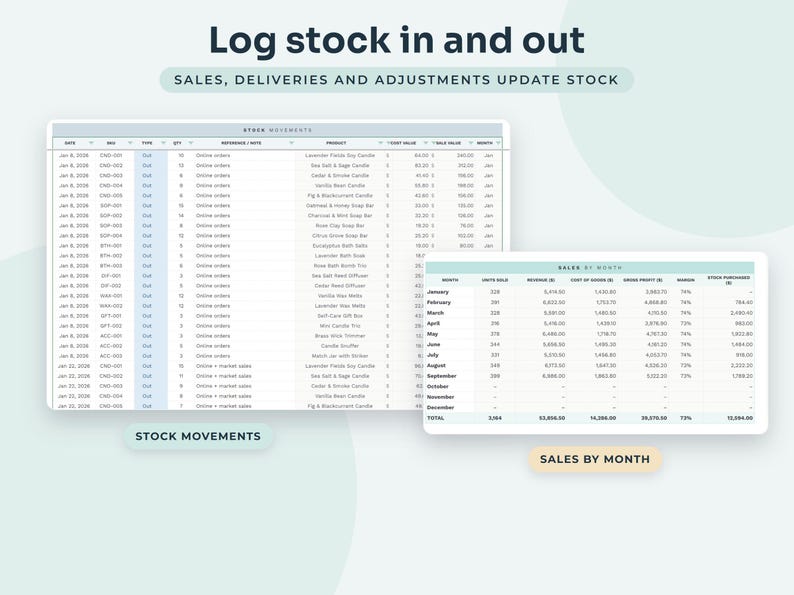This screenshot has width=794, height=595.
Task: Select the Lavender Fields Soy Candle cell for Jan 8
Action: click(x=340, y=155)
